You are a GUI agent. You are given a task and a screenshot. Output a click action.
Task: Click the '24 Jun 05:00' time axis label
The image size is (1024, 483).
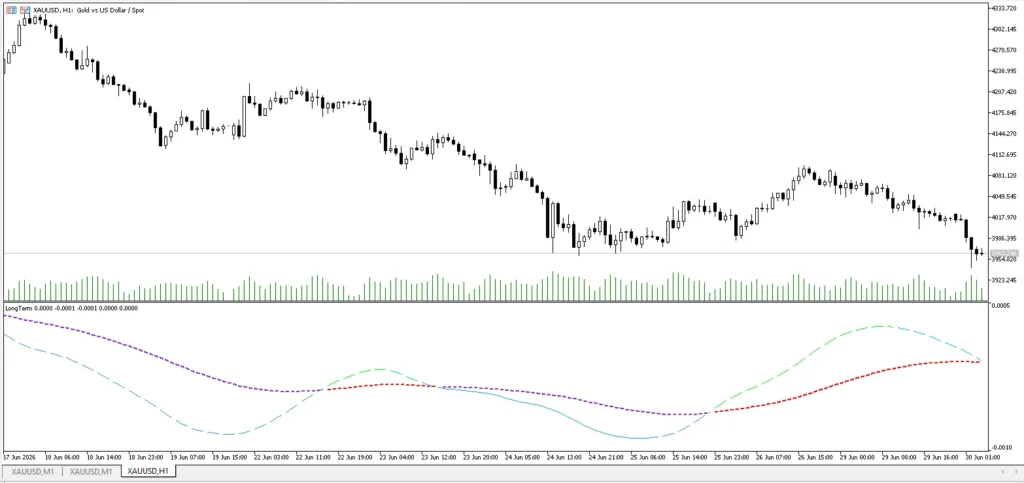pos(521,457)
